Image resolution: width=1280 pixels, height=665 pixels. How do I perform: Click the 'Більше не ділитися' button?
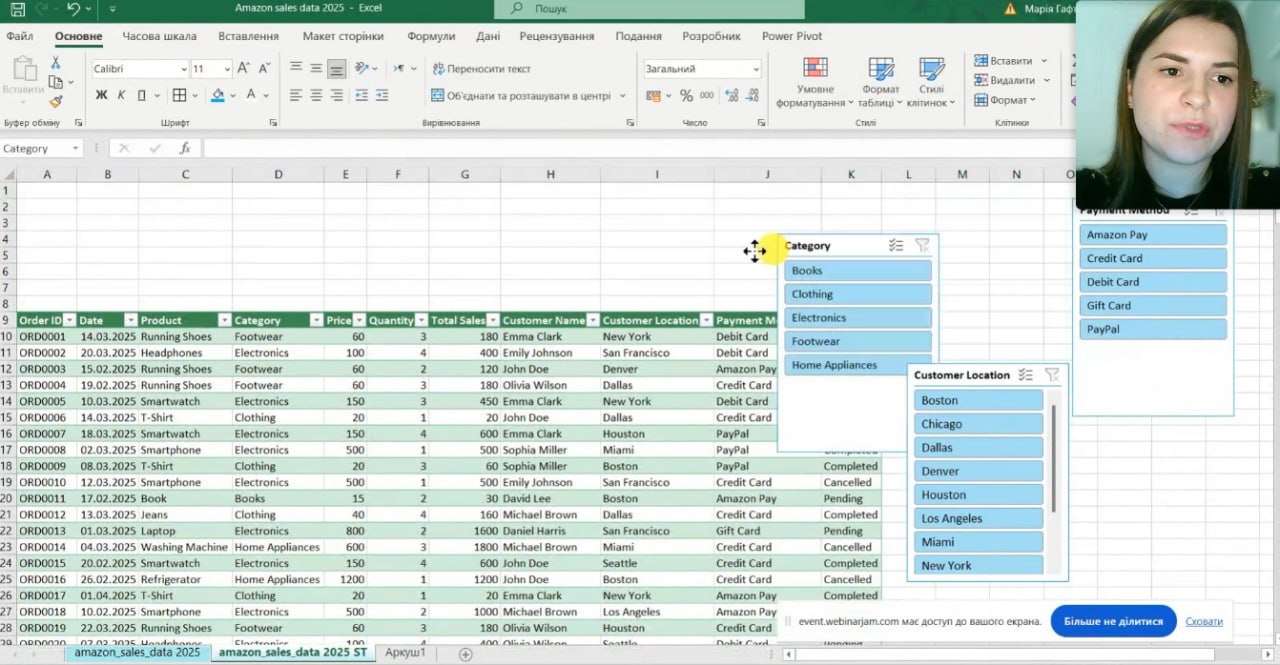(1113, 621)
